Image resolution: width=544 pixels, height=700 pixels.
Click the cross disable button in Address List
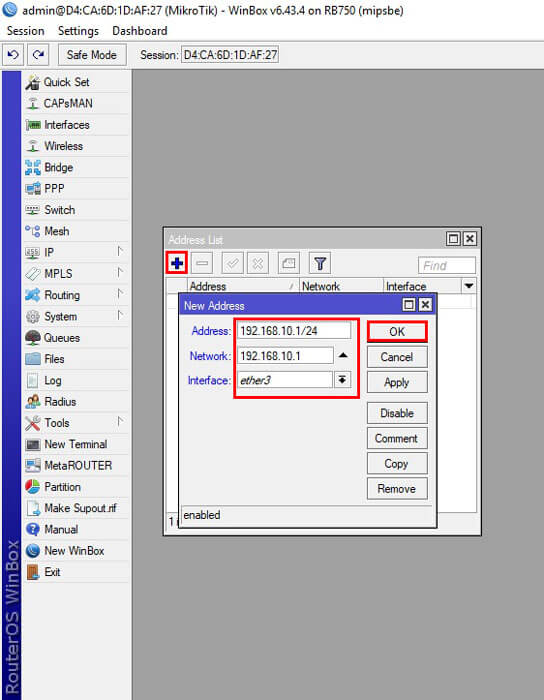point(257,263)
